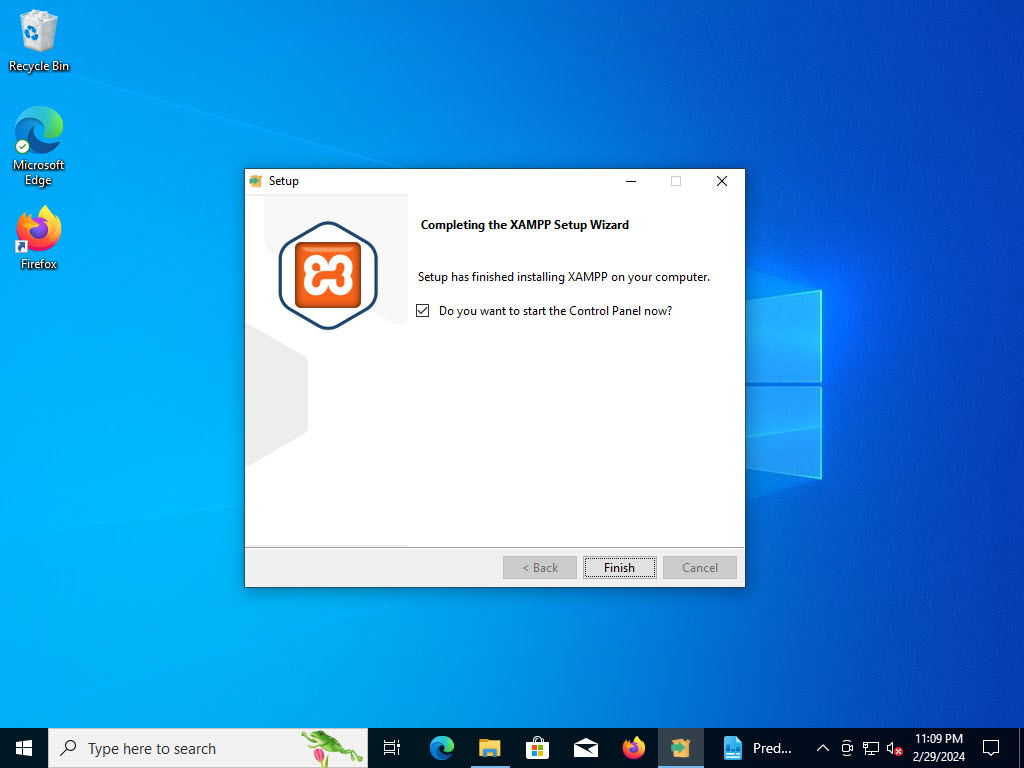This screenshot has width=1024, height=768.
Task: Uncheck starting the Control Panel now
Action: [422, 310]
